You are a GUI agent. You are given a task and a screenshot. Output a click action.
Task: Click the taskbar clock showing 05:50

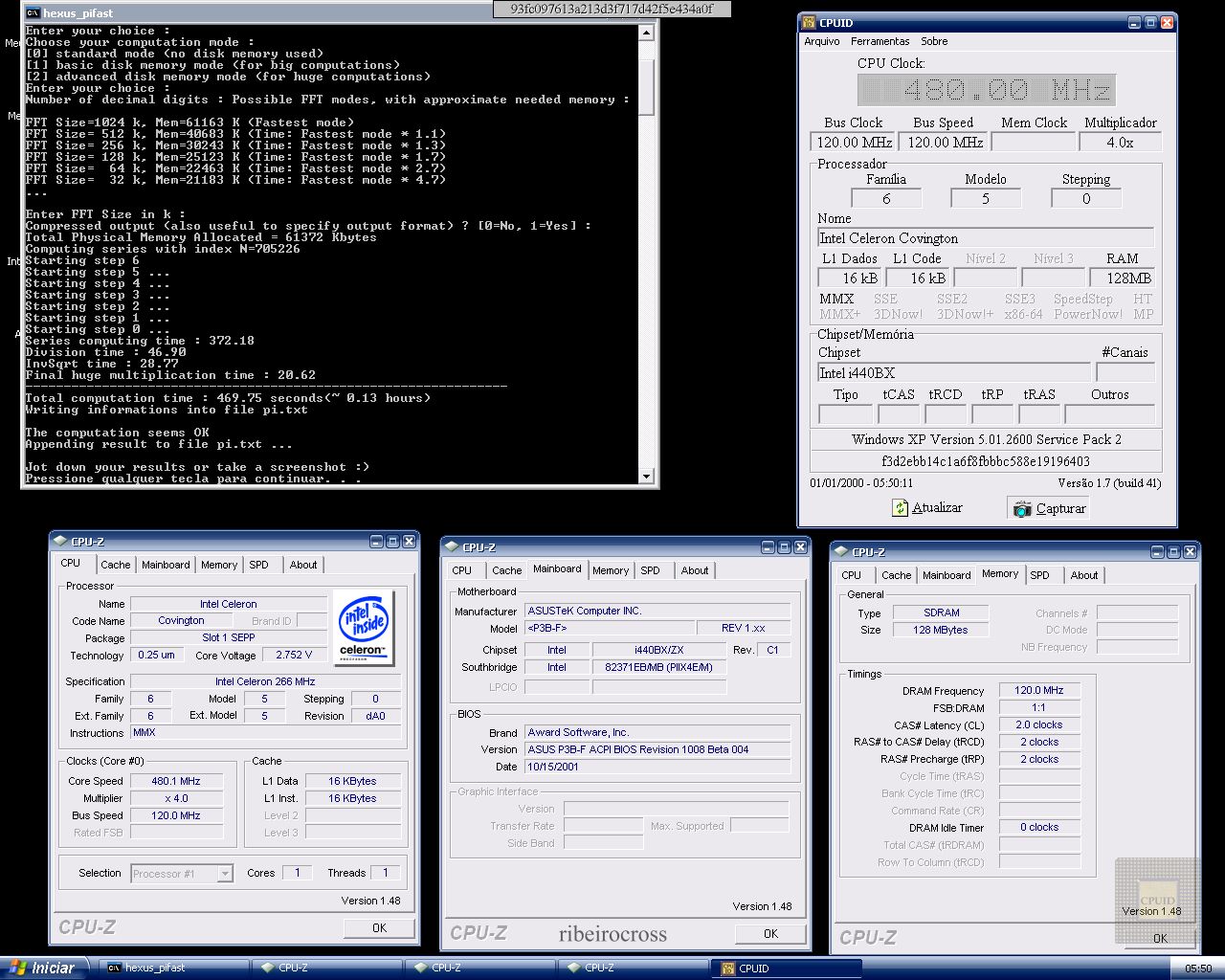pyautogui.click(x=1198, y=969)
